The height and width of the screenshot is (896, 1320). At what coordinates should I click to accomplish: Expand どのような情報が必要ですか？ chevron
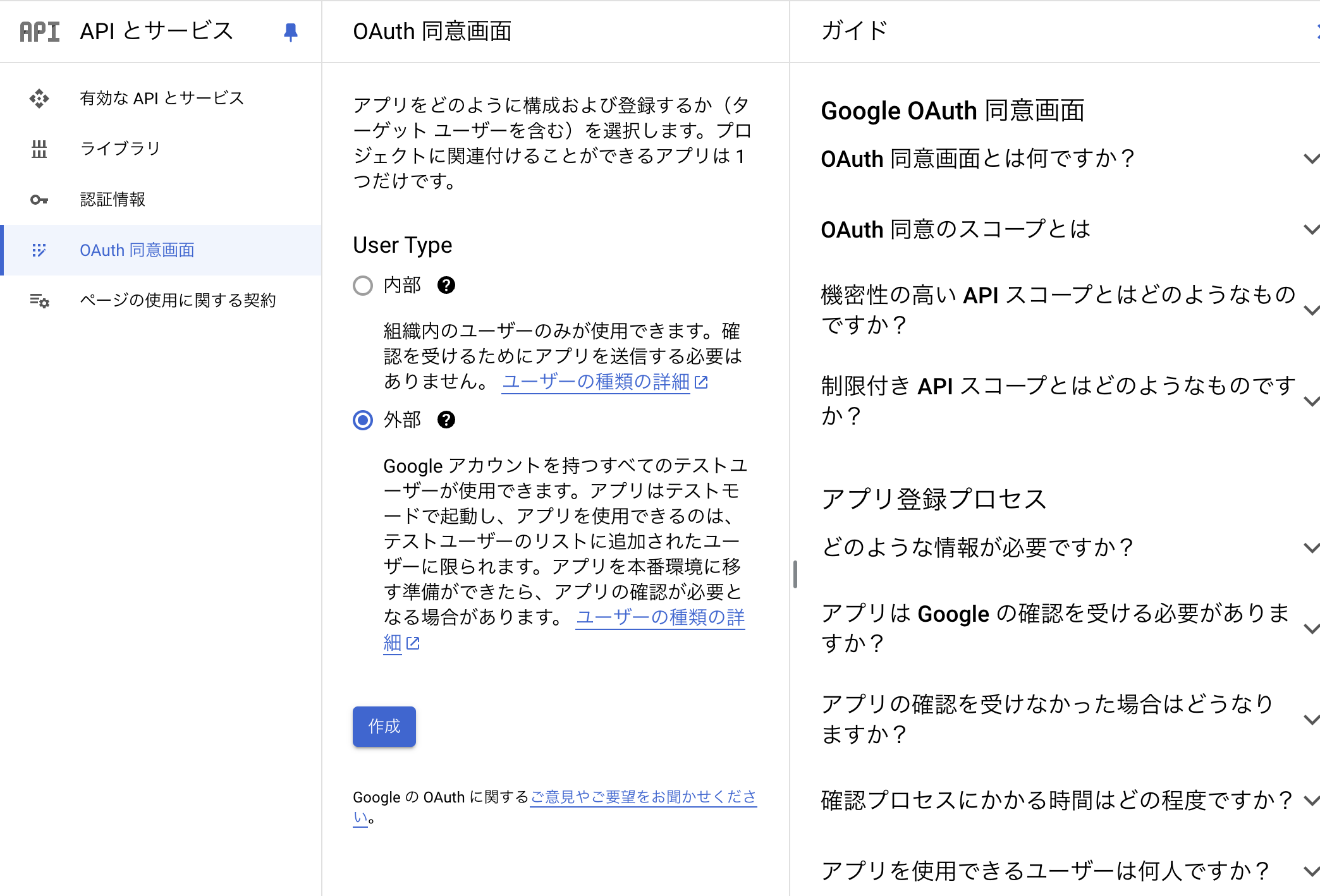1311,548
